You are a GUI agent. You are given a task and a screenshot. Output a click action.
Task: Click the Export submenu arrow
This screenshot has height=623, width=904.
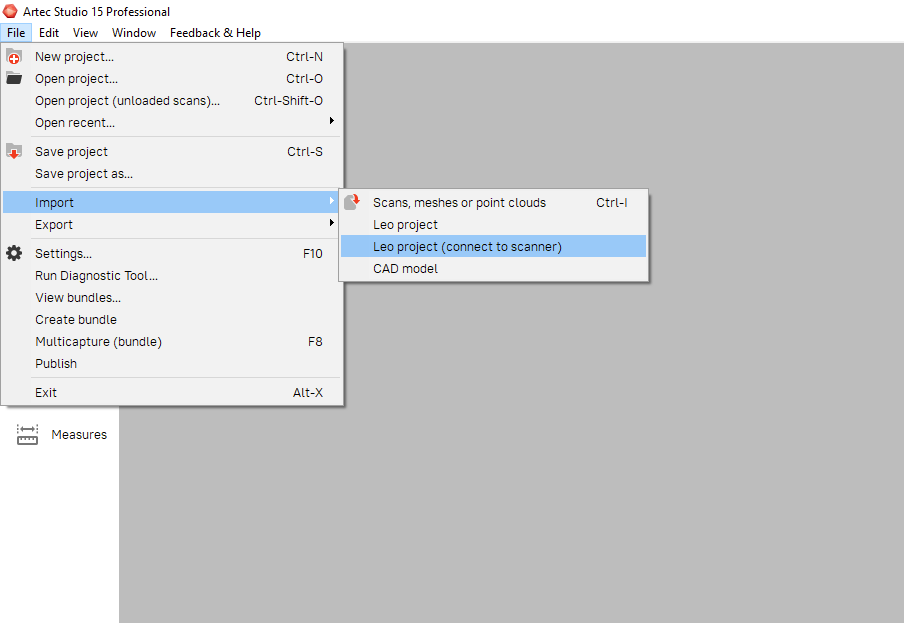(332, 222)
